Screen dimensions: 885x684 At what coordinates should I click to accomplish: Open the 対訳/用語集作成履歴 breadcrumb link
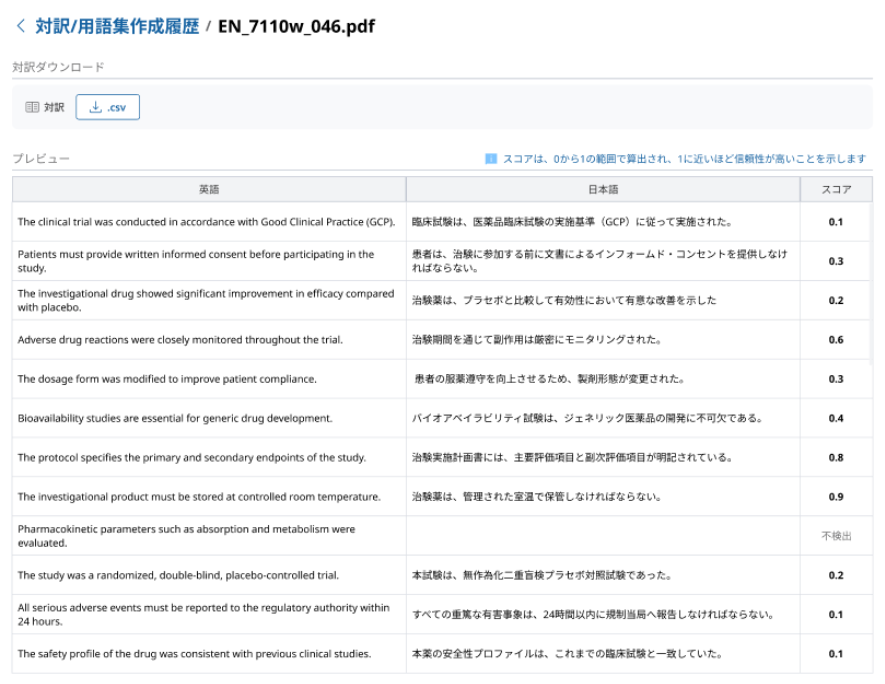coord(116,26)
